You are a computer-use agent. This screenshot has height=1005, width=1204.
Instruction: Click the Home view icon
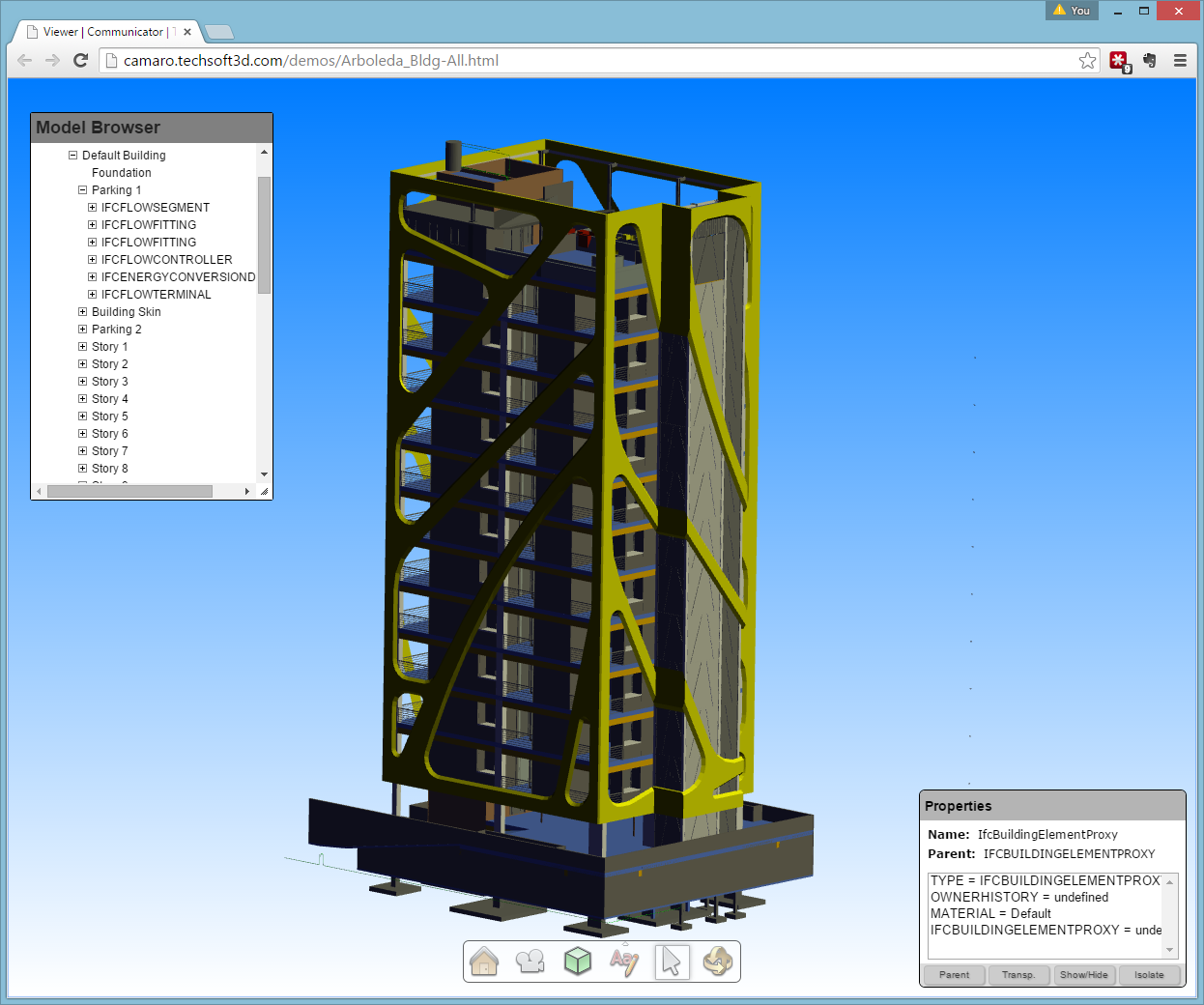click(484, 962)
